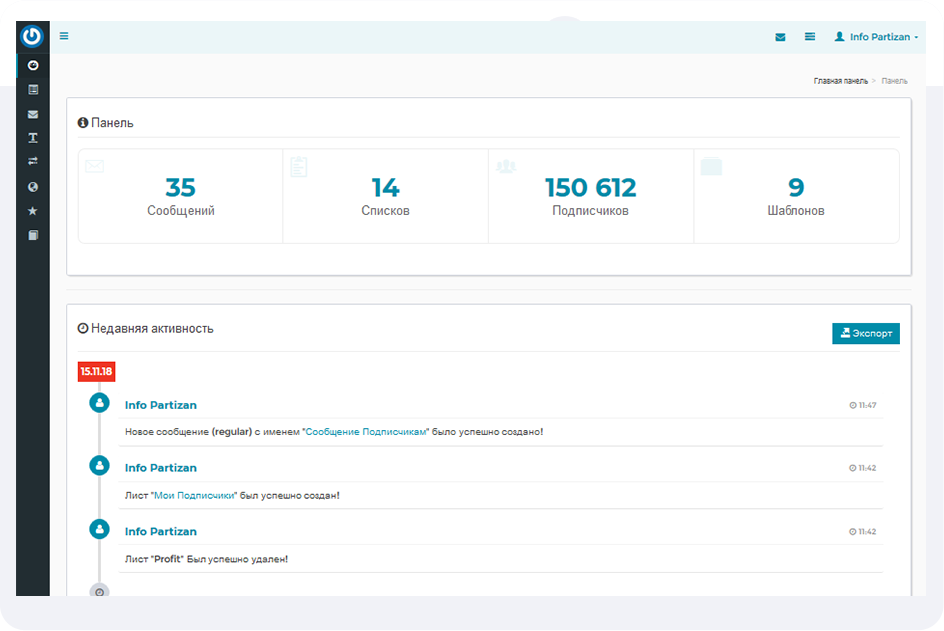Open the newspaper list icon in sidebar
The width and height of the screenshot is (944, 631).
(33, 90)
